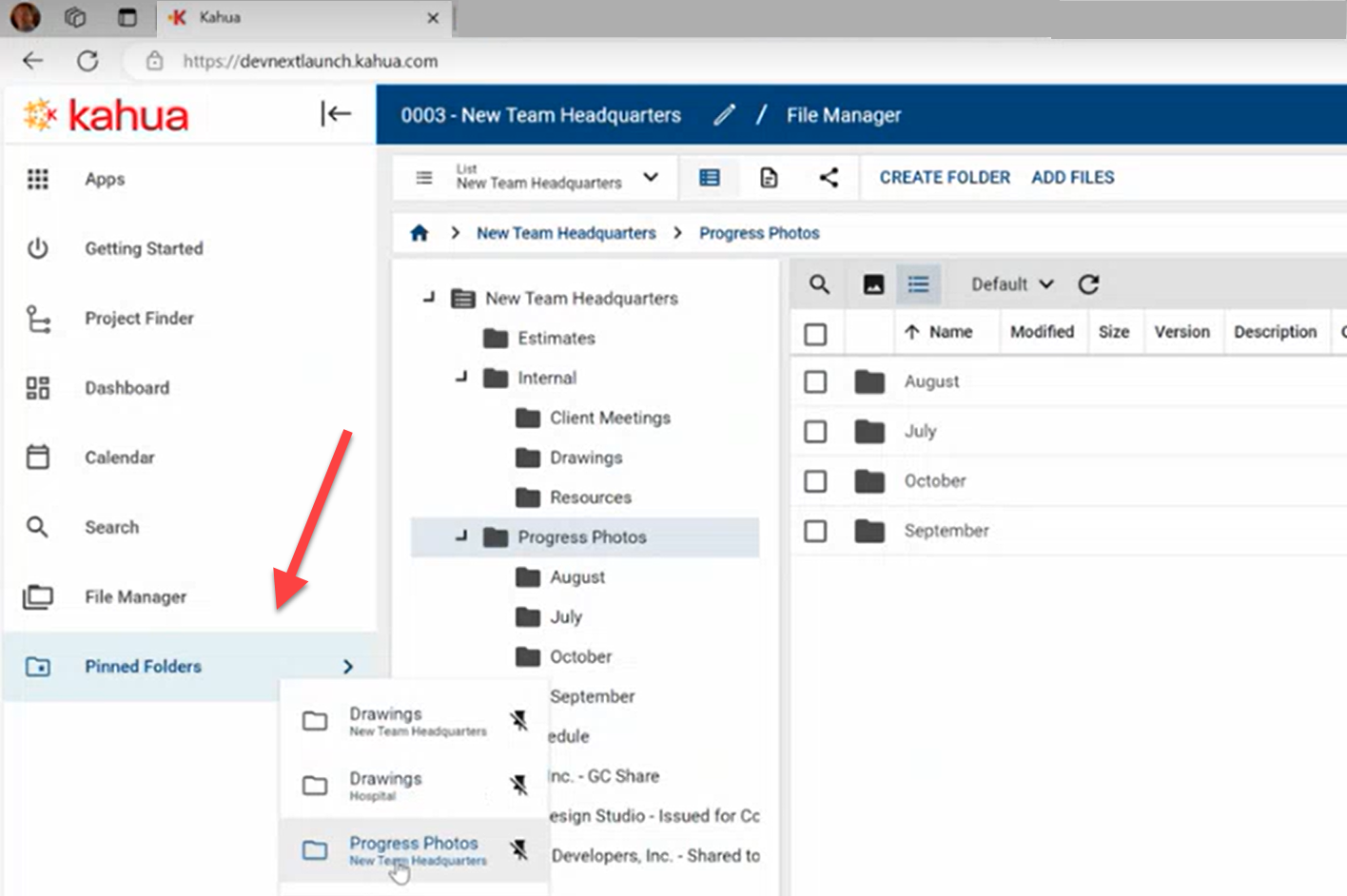Collapse the Kahua sidebar navigation
The height and width of the screenshot is (896, 1347).
click(x=335, y=114)
